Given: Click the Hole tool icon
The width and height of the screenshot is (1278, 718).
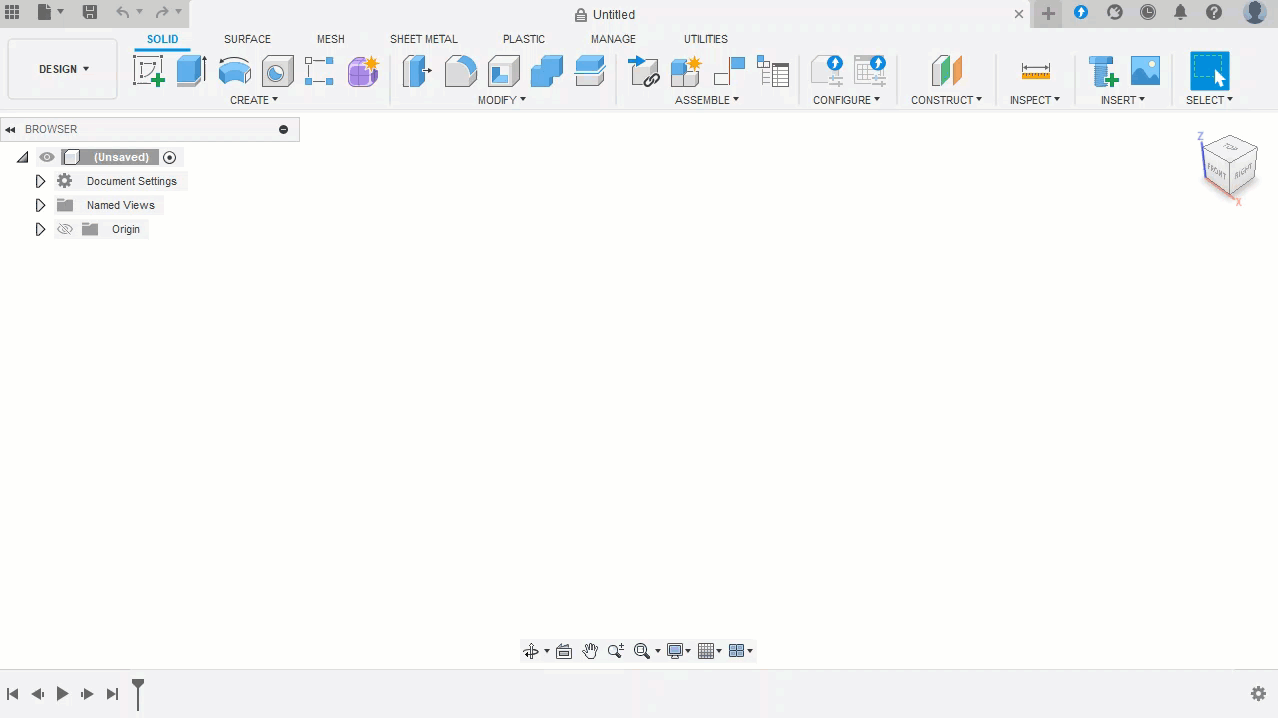Looking at the screenshot, I should 277,71.
